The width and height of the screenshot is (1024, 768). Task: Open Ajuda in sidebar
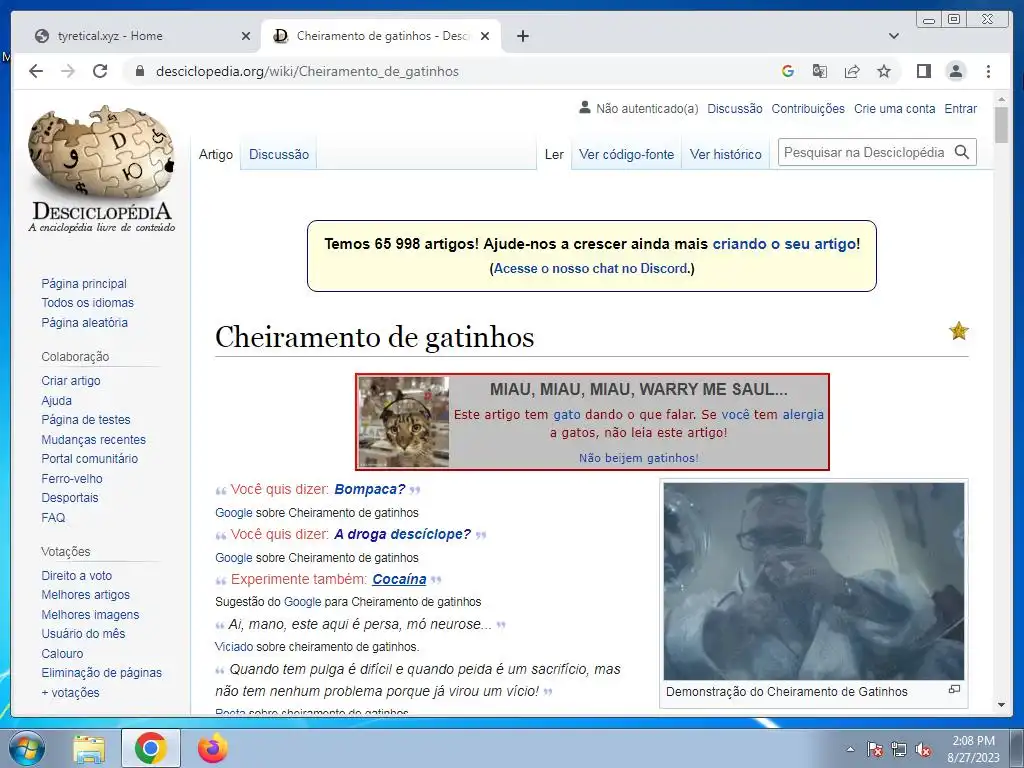pyautogui.click(x=56, y=400)
